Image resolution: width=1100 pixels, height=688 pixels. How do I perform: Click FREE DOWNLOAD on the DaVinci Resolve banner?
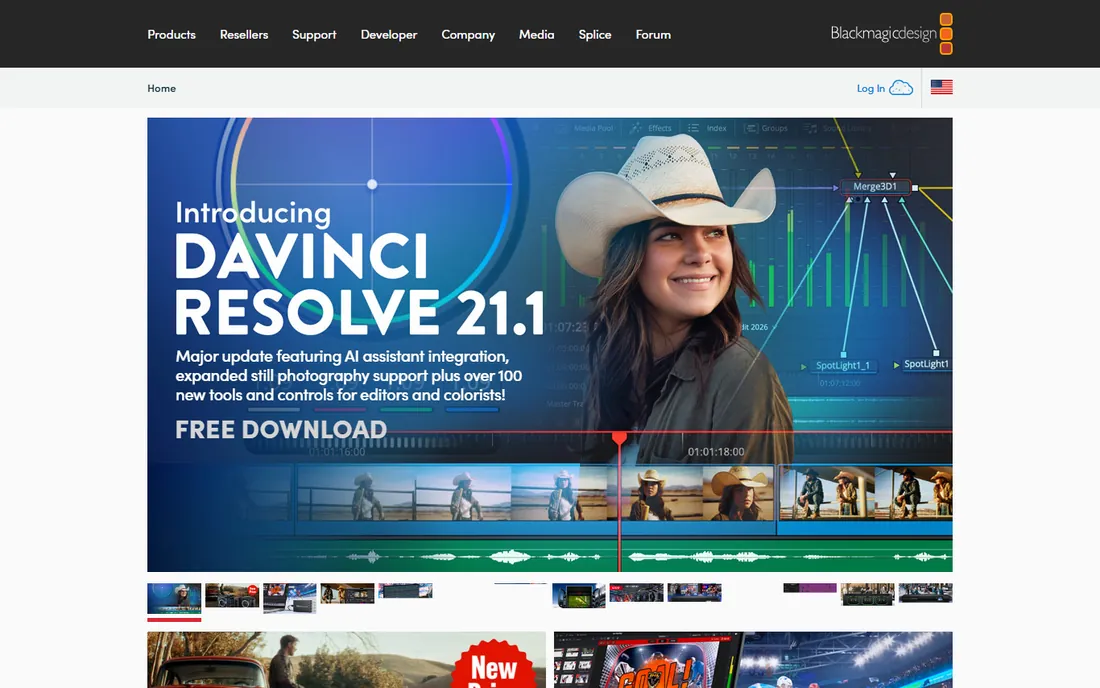coord(281,429)
